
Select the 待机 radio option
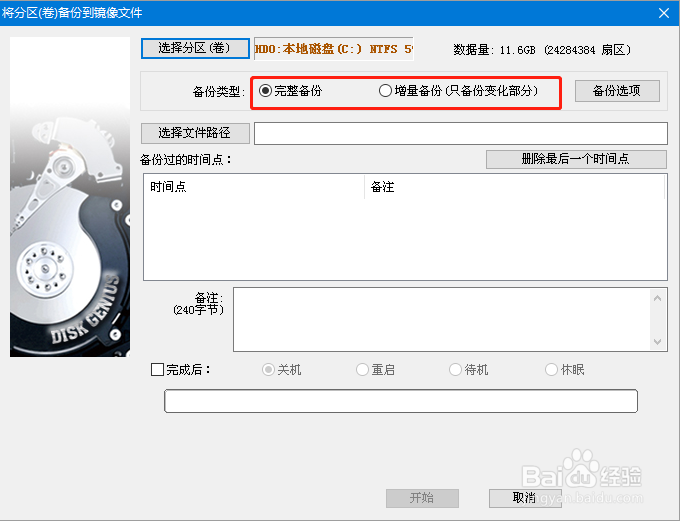[468, 370]
